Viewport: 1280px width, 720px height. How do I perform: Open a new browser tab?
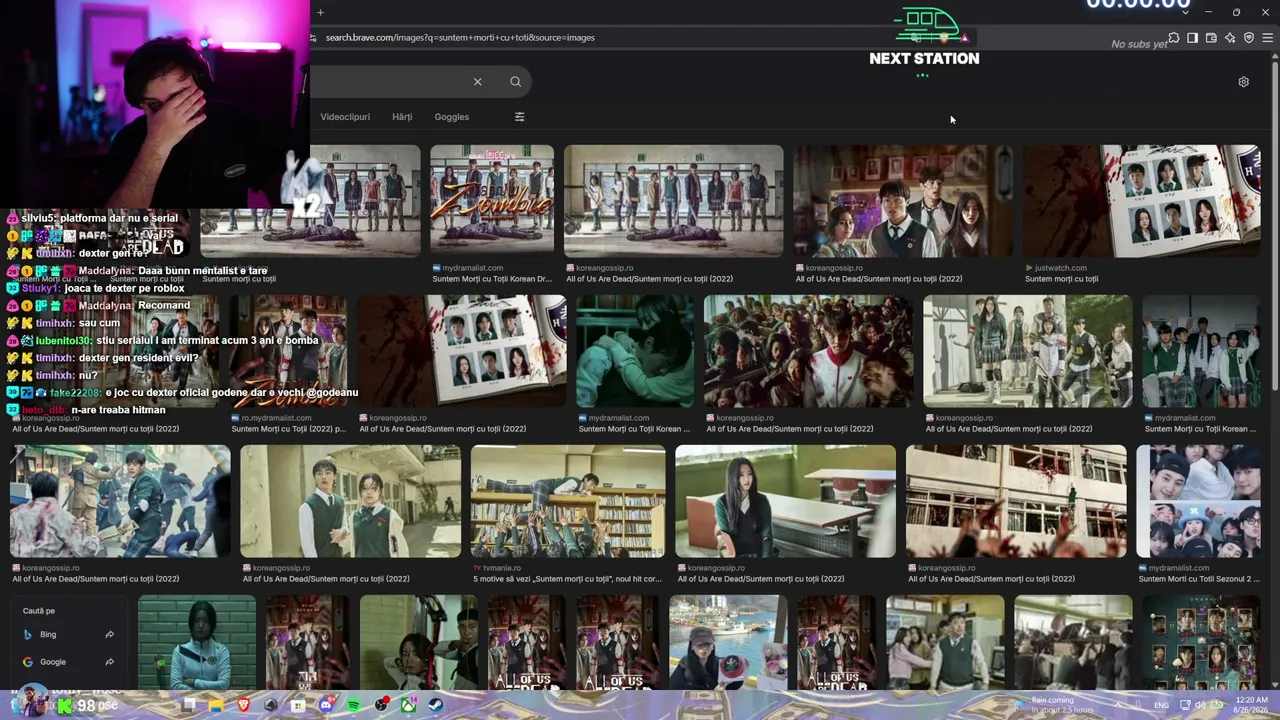point(320,12)
